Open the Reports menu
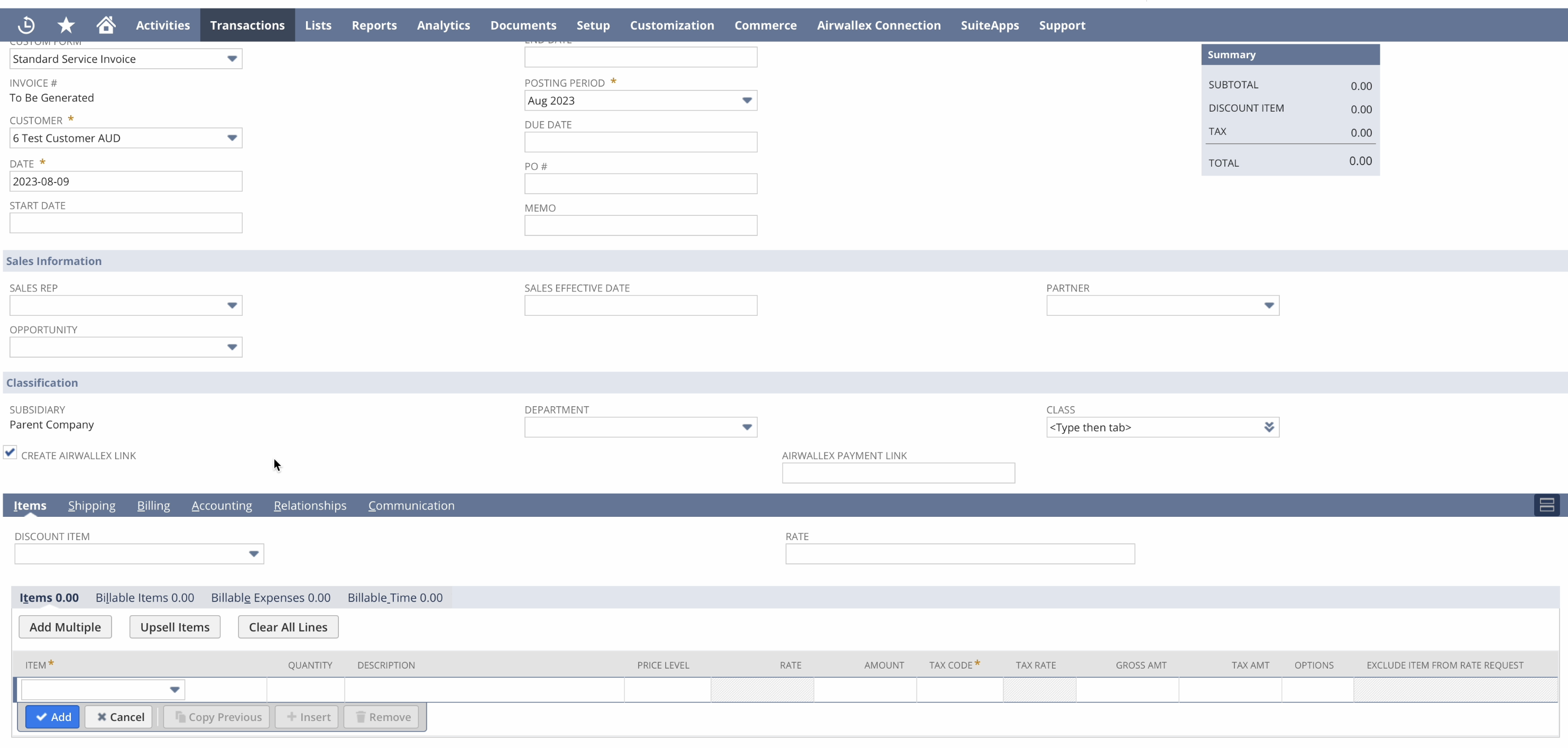This screenshot has height=748, width=1568. tap(374, 25)
